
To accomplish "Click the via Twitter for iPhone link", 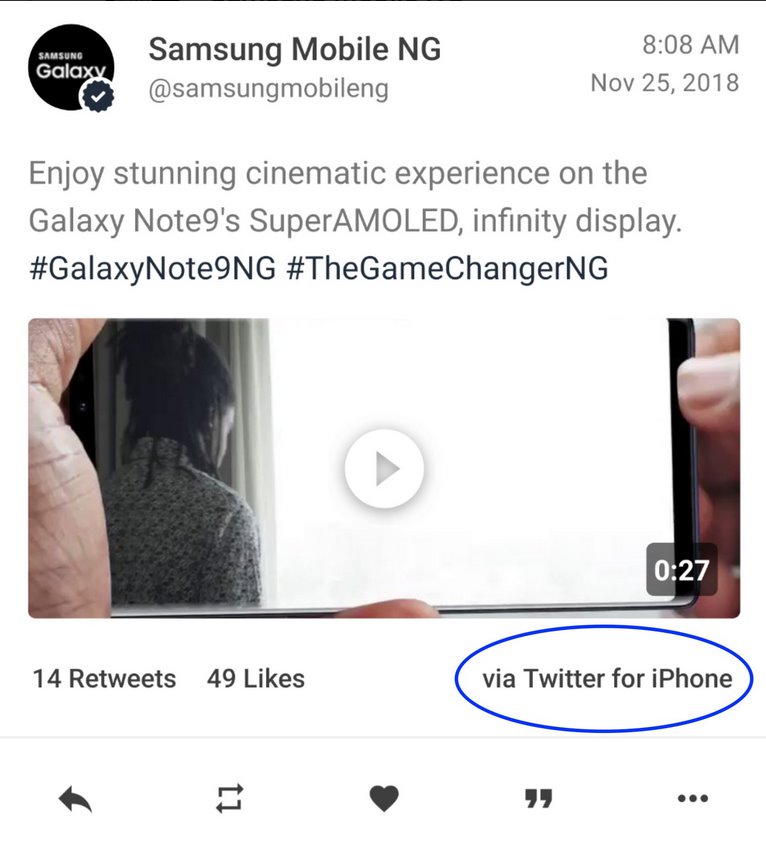I will pyautogui.click(x=601, y=678).
